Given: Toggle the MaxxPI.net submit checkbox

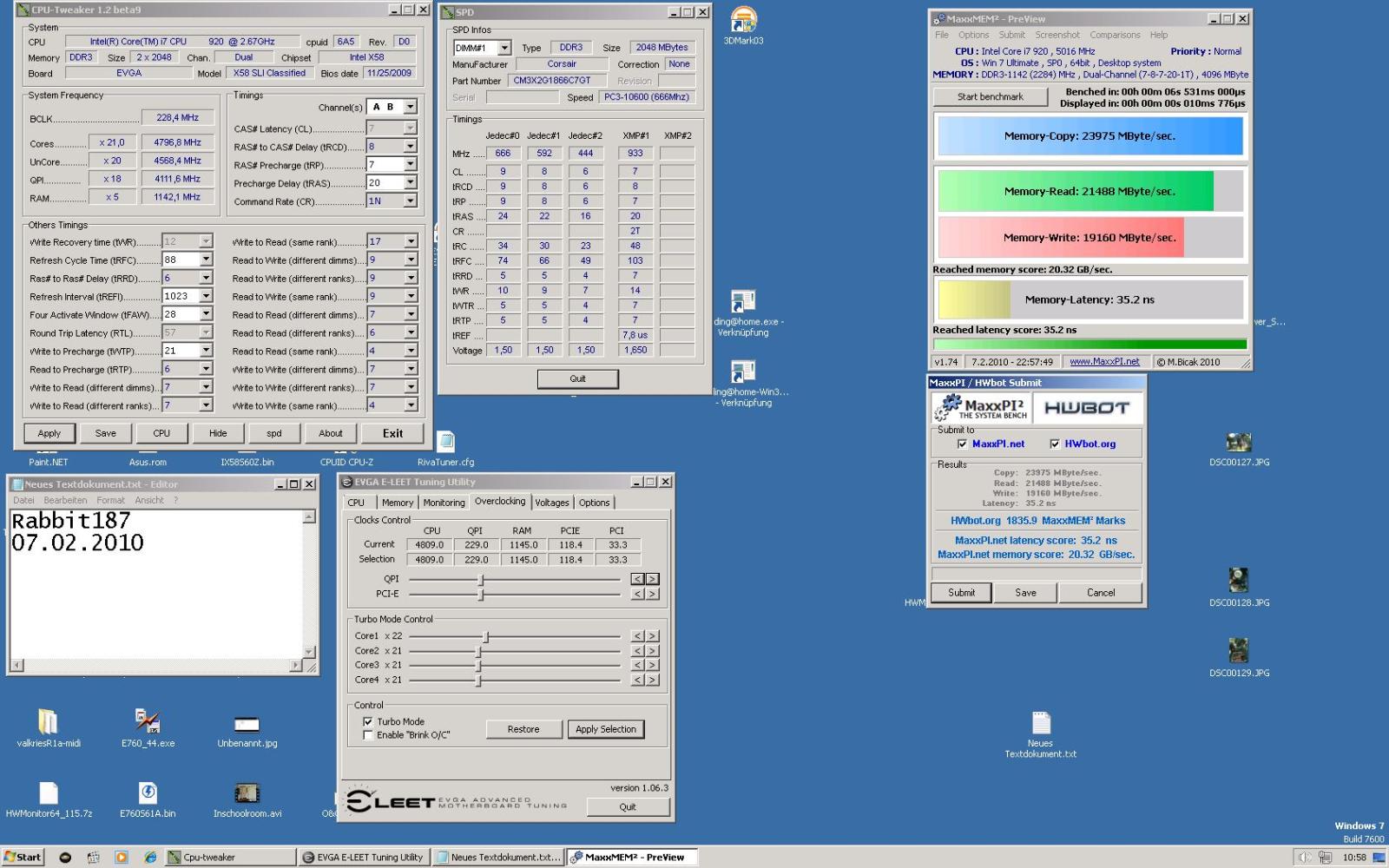Looking at the screenshot, I should [962, 444].
